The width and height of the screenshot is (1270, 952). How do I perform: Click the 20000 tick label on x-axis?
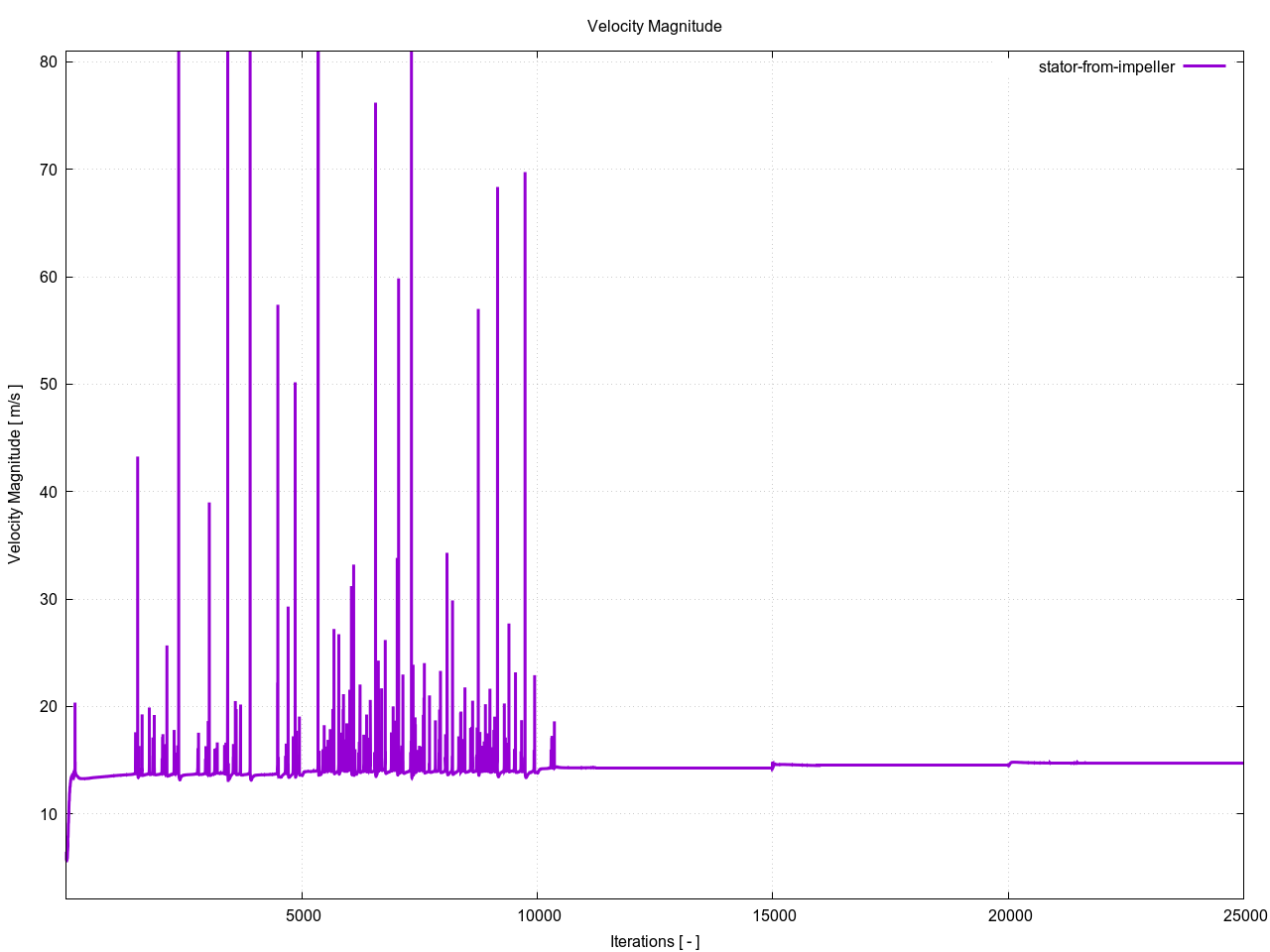(x=1008, y=915)
